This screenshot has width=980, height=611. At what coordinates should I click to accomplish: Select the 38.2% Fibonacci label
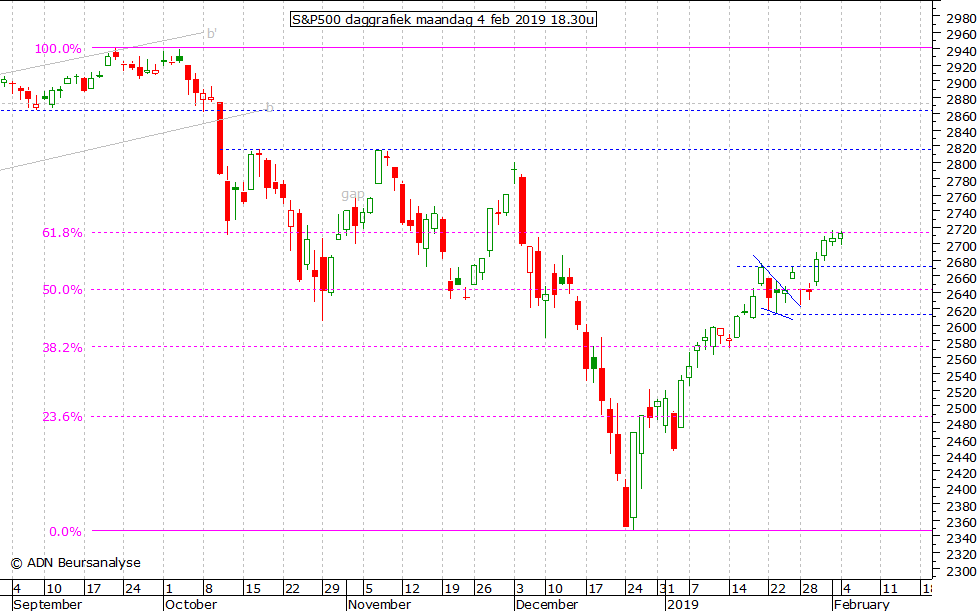62,348
